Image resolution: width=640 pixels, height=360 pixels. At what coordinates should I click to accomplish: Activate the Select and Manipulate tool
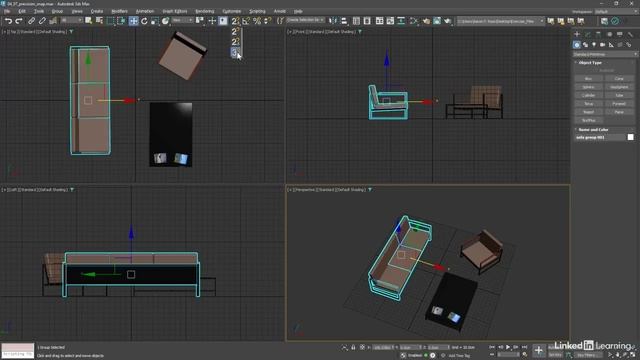212,21
